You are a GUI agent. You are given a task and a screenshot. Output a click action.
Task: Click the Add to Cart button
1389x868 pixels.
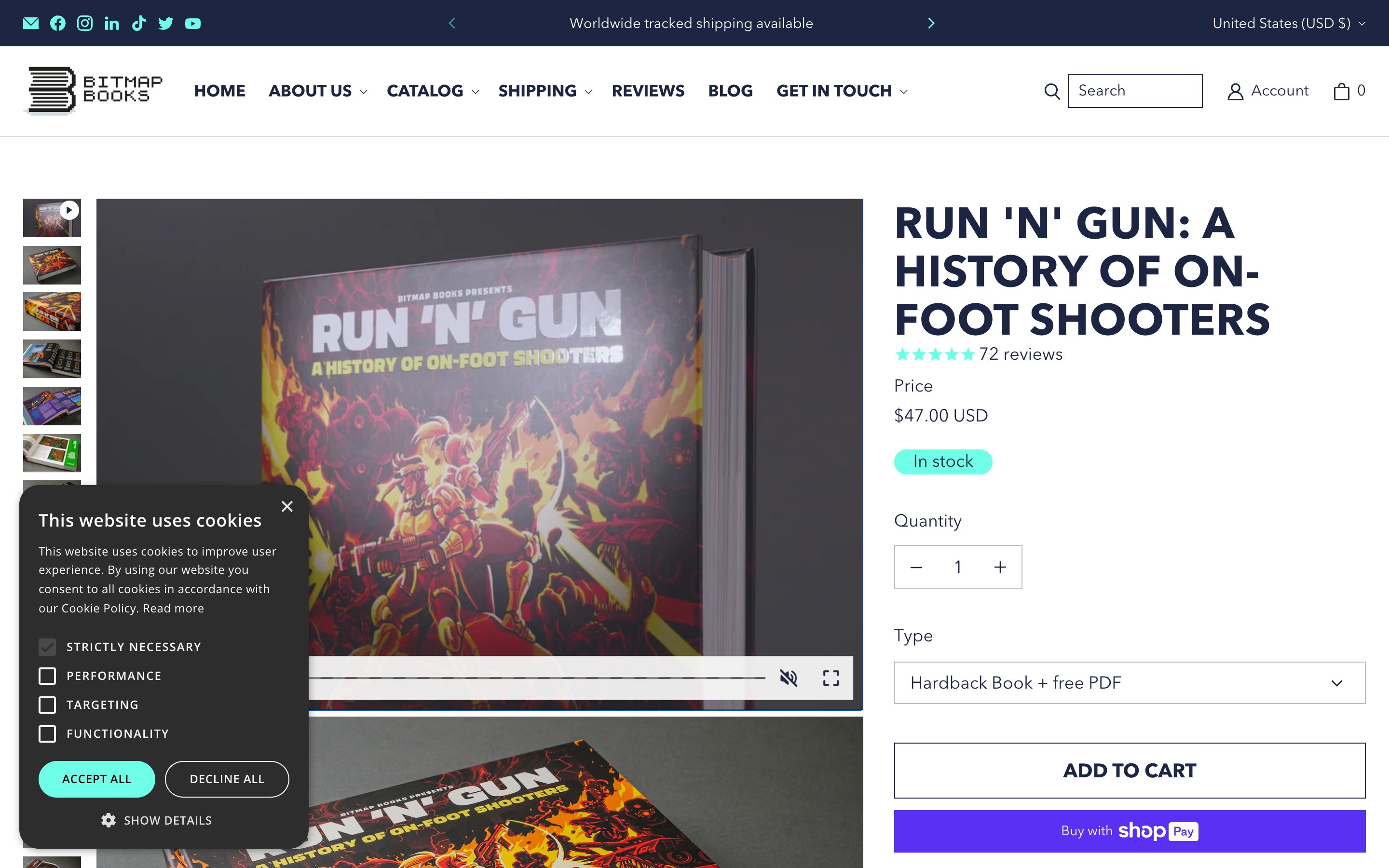(1130, 771)
